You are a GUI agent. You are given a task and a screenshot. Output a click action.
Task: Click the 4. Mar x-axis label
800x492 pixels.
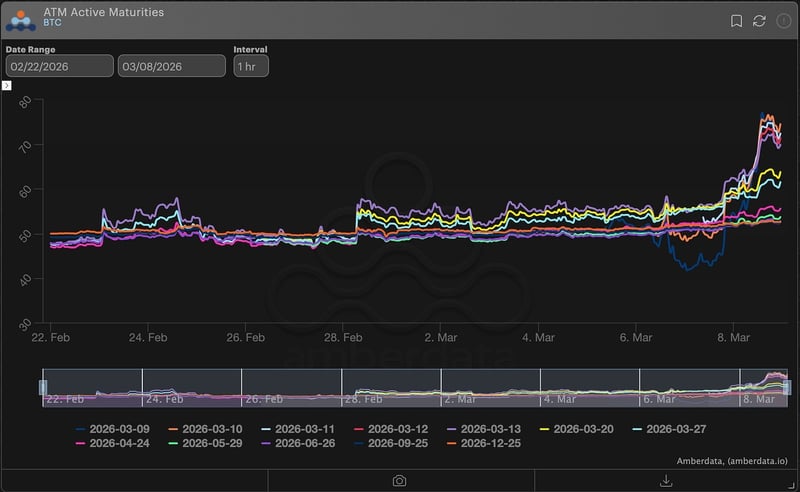tap(538, 337)
